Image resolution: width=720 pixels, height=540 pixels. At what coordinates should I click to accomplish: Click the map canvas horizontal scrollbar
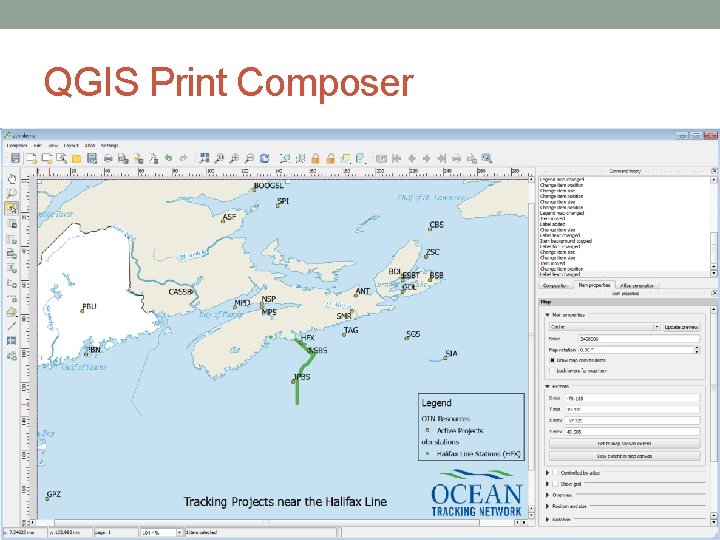(275, 523)
